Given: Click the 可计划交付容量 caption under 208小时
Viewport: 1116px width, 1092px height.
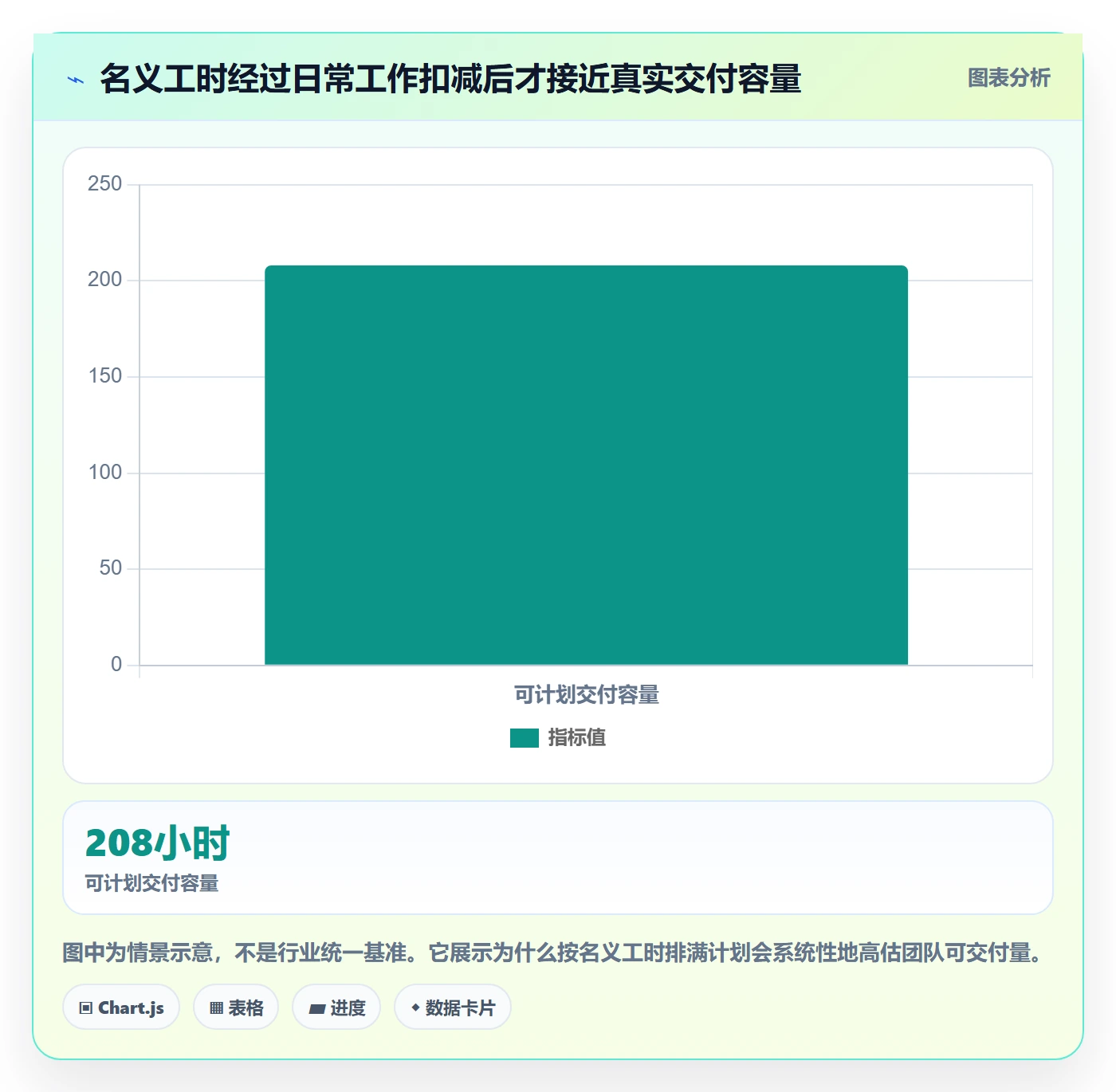Looking at the screenshot, I should pos(151,883).
